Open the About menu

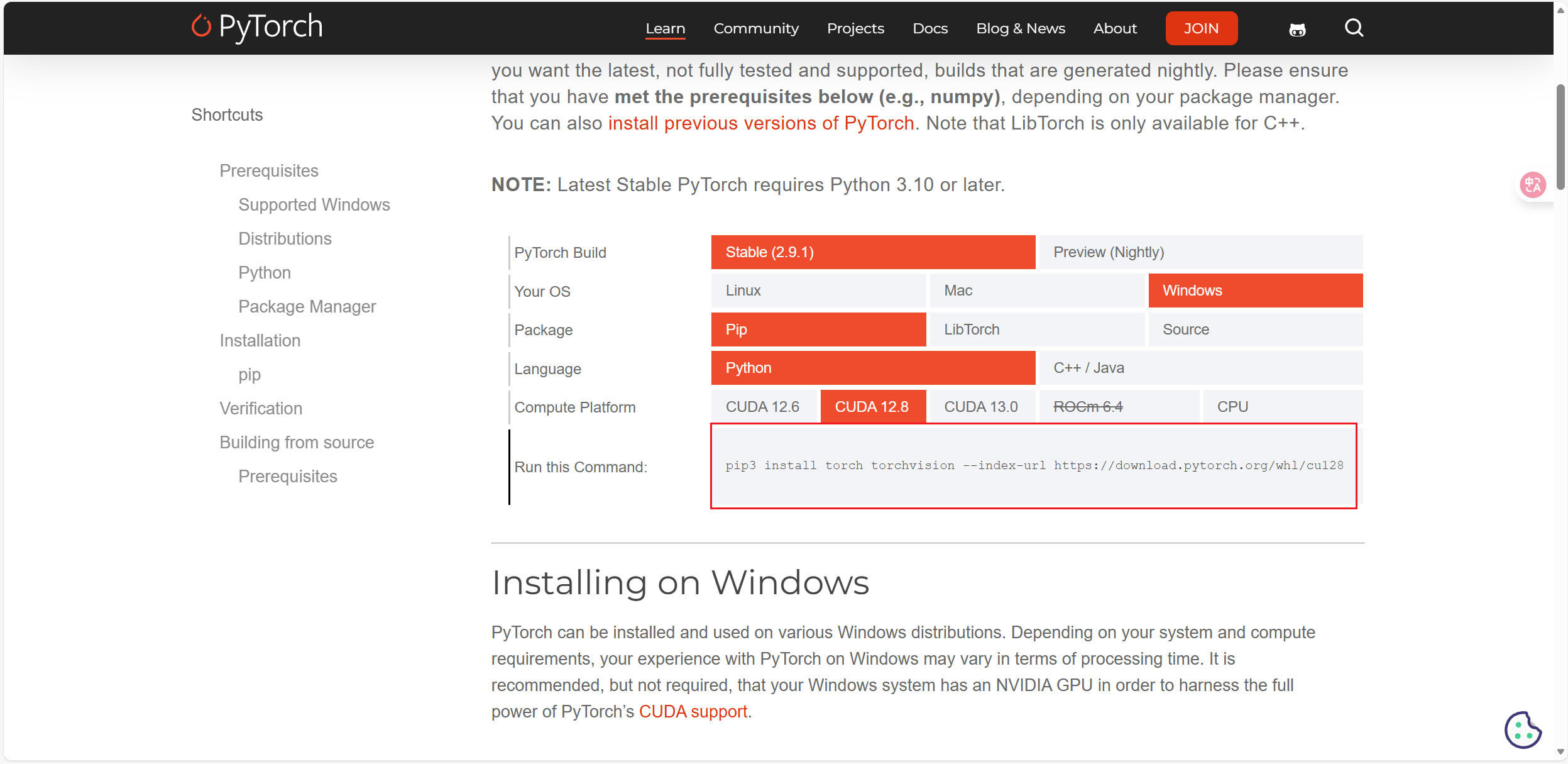(1115, 28)
